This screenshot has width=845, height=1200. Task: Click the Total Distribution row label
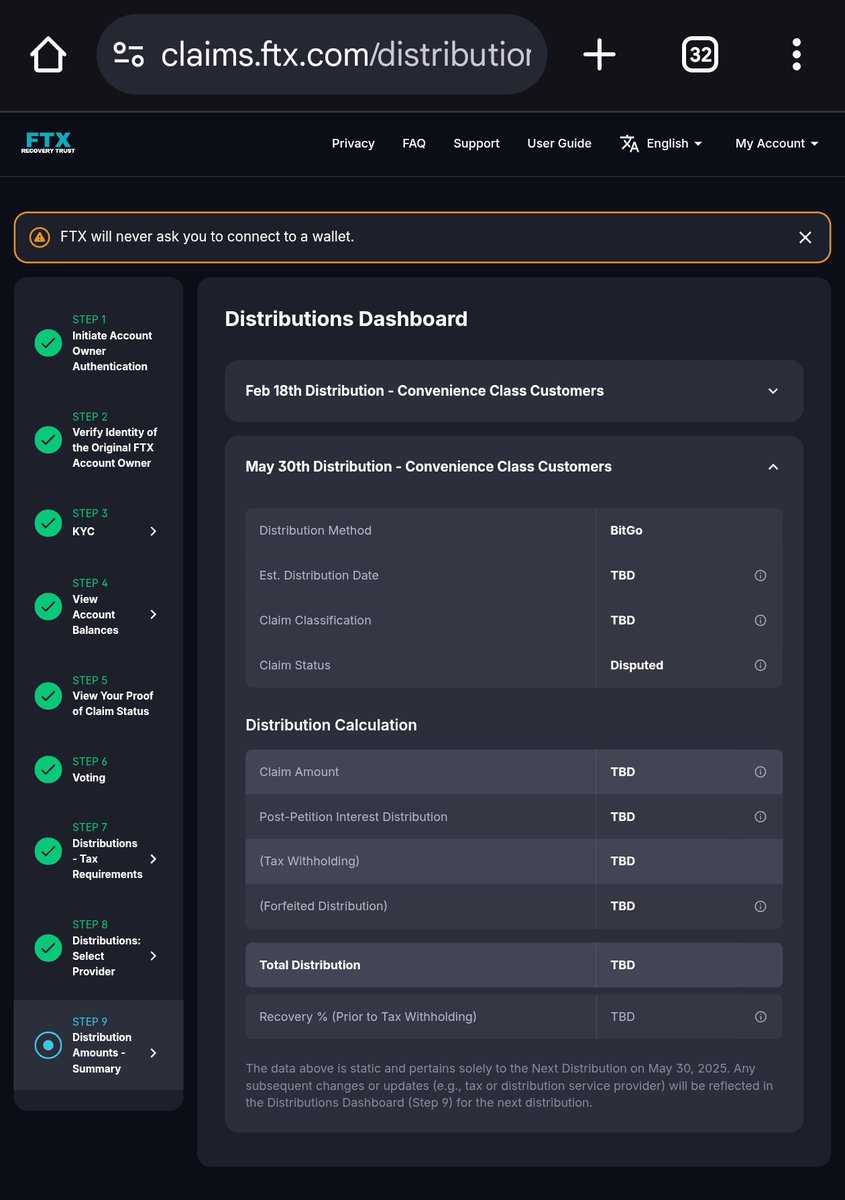tap(310, 966)
